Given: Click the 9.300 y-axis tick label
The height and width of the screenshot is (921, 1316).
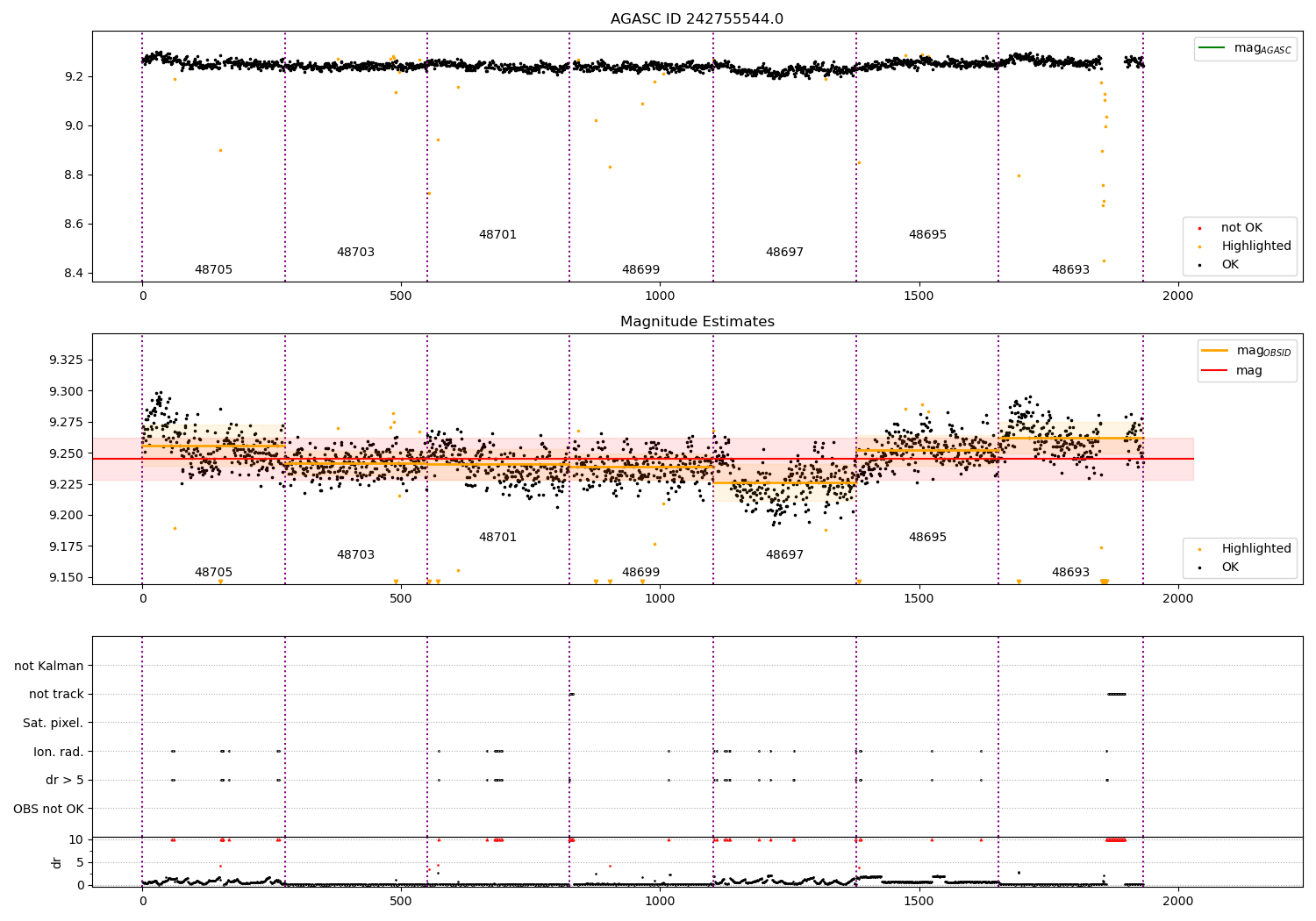Looking at the screenshot, I should pos(67,391).
